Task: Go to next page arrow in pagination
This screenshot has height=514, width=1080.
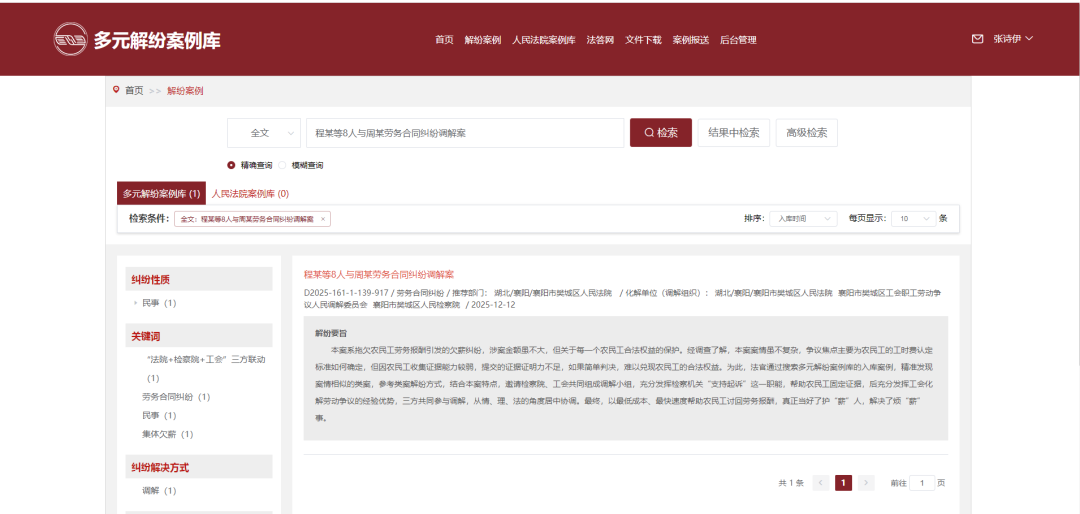Action: pyautogui.click(x=866, y=483)
